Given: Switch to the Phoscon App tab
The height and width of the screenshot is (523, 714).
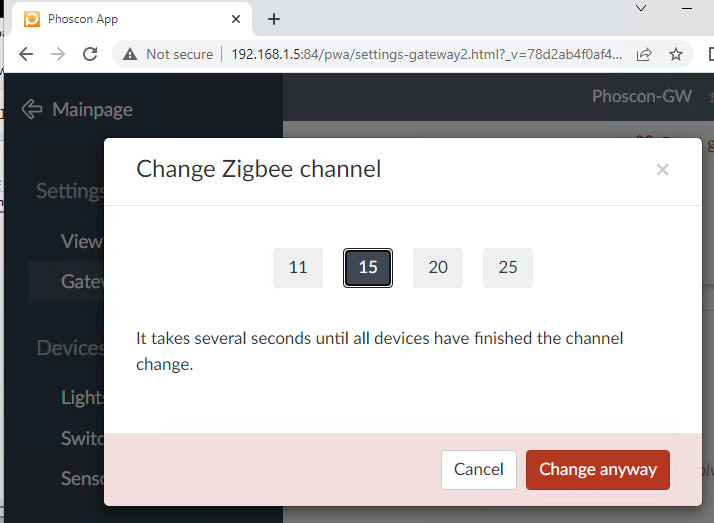Looking at the screenshot, I should (x=120, y=19).
